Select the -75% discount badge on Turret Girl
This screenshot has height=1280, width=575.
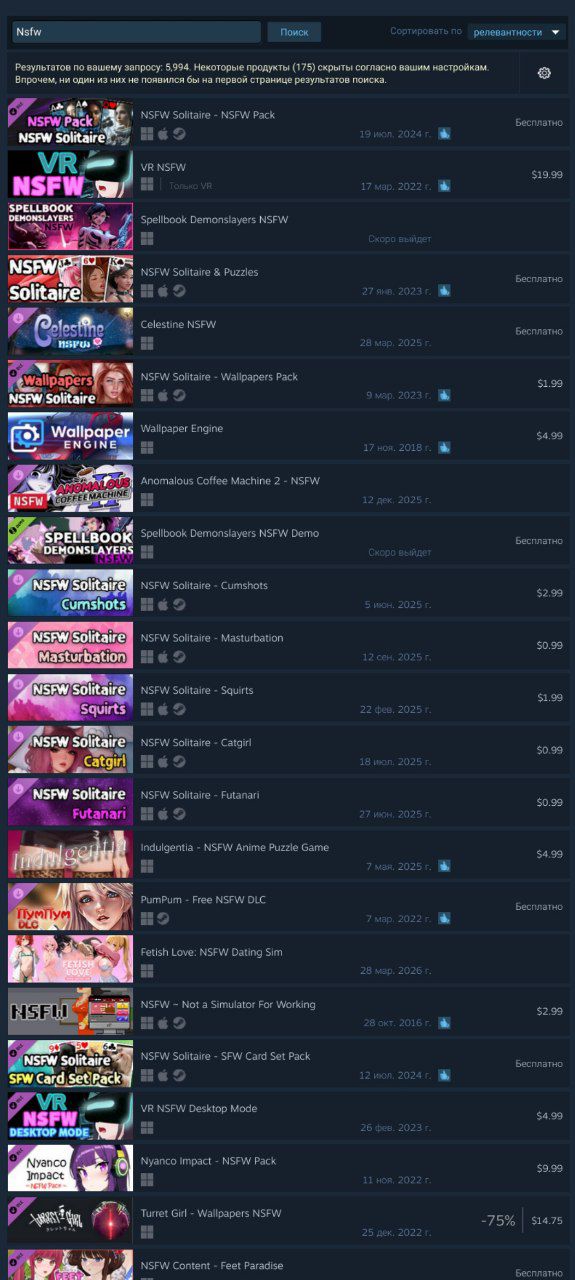[498, 1220]
